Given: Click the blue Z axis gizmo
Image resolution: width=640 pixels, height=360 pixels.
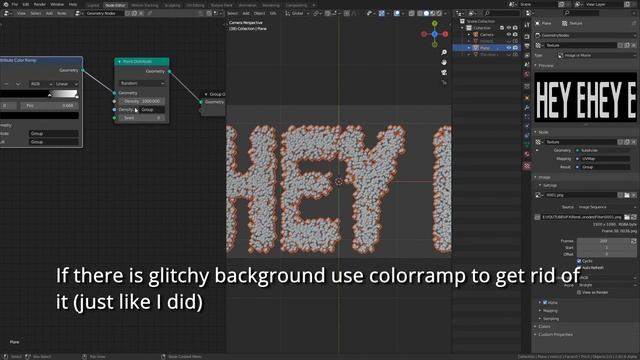Looking at the screenshot, I should tap(435, 34).
